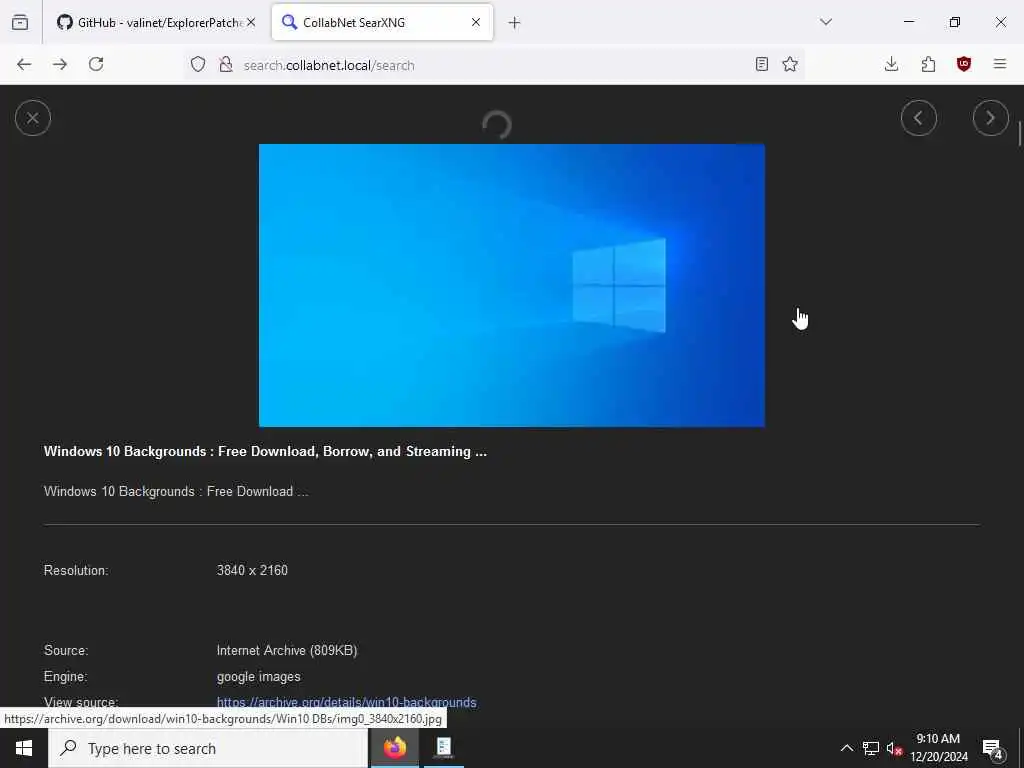Open Firefox from the taskbar
The image size is (1024, 768).
point(394,748)
